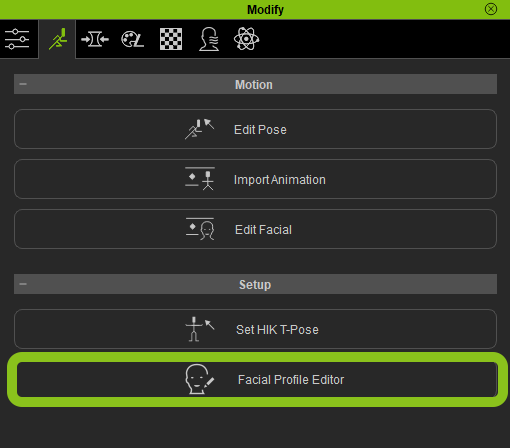
Task: Click the Edit Facial keyframe face icon
Action: (200, 229)
